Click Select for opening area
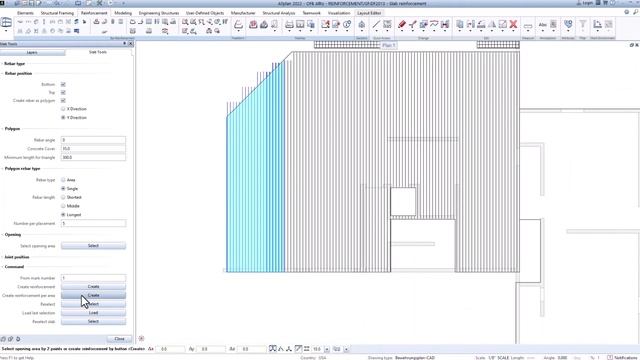The width and height of the screenshot is (640, 360). click(x=93, y=246)
